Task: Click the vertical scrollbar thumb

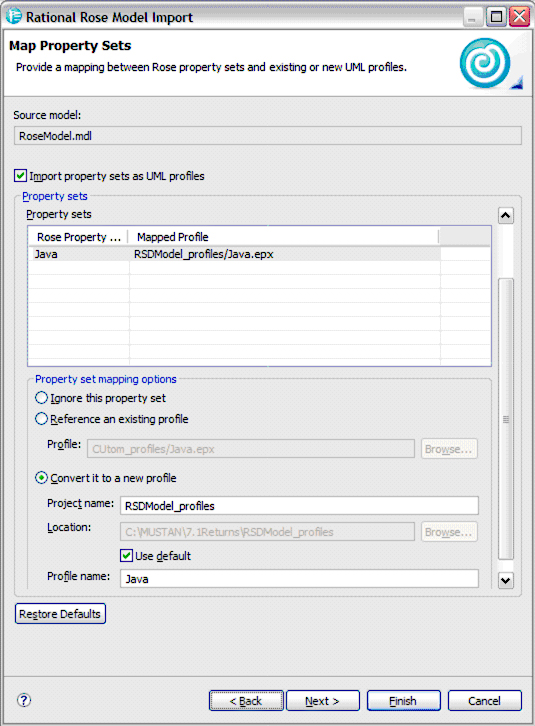Action: [505, 419]
